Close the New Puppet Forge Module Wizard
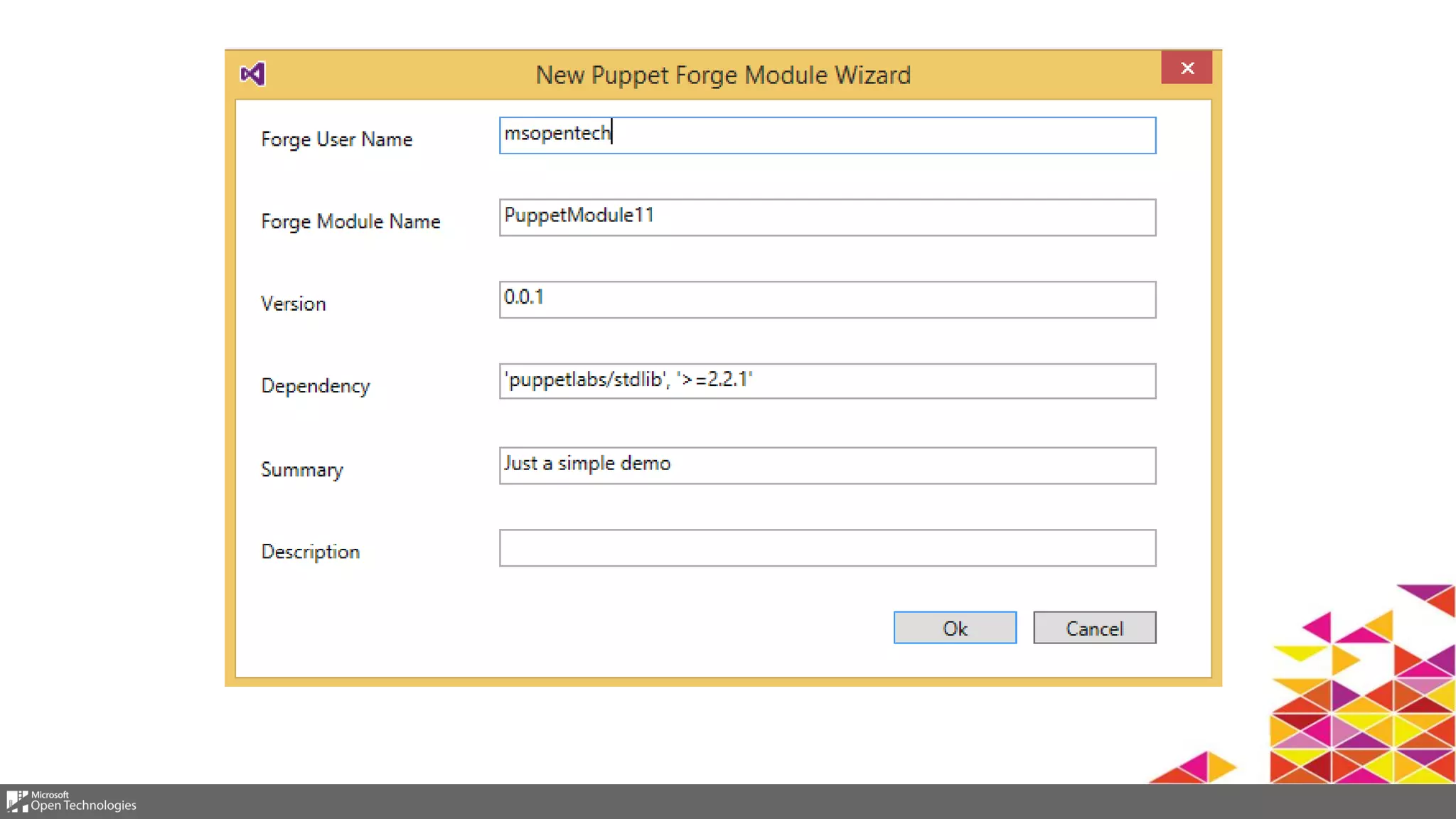The width and height of the screenshot is (1456, 819). click(1187, 68)
